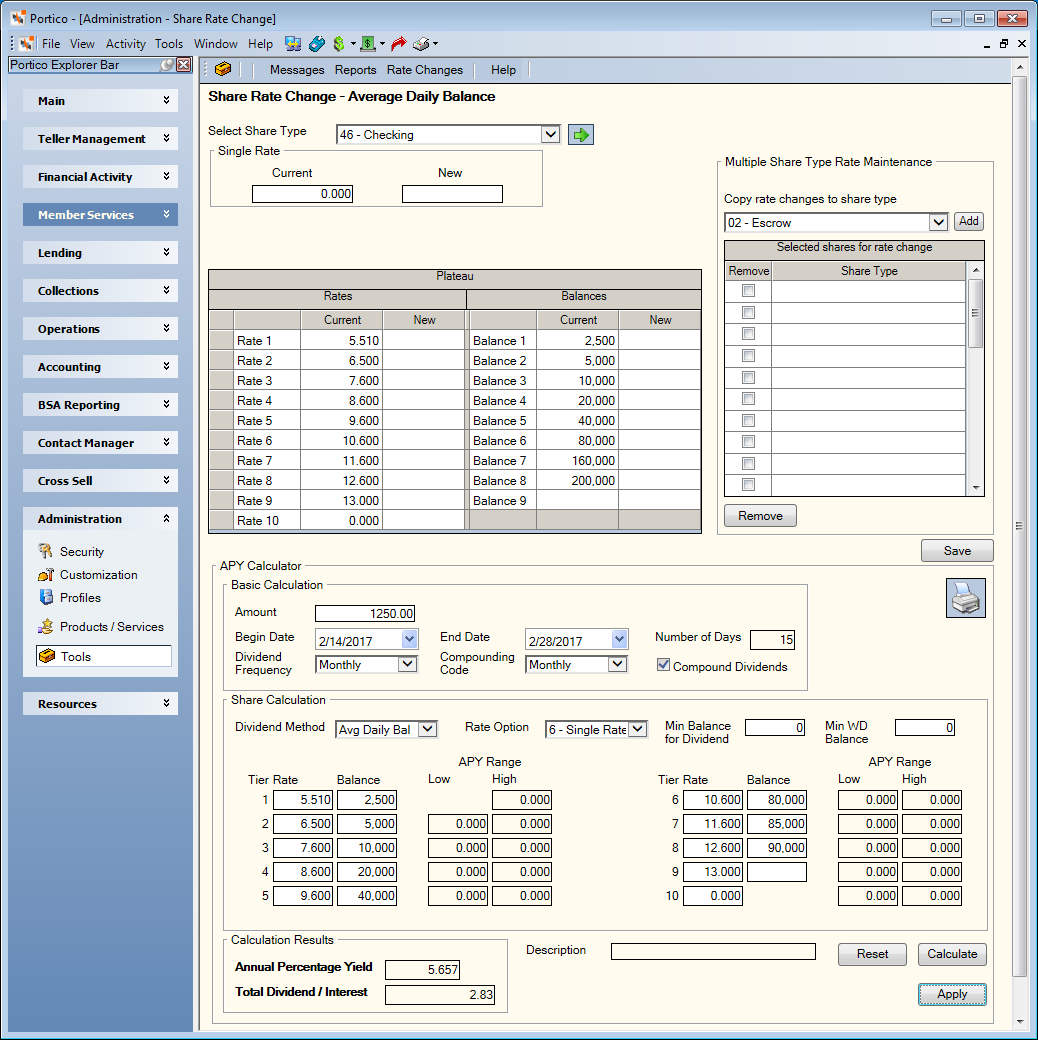The width and height of the screenshot is (1038, 1040).
Task: Click the Save button
Action: click(957, 551)
